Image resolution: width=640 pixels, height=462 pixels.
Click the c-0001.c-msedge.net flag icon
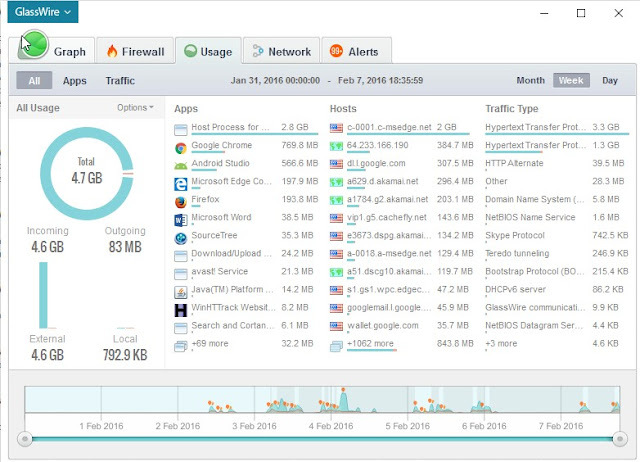[336, 128]
